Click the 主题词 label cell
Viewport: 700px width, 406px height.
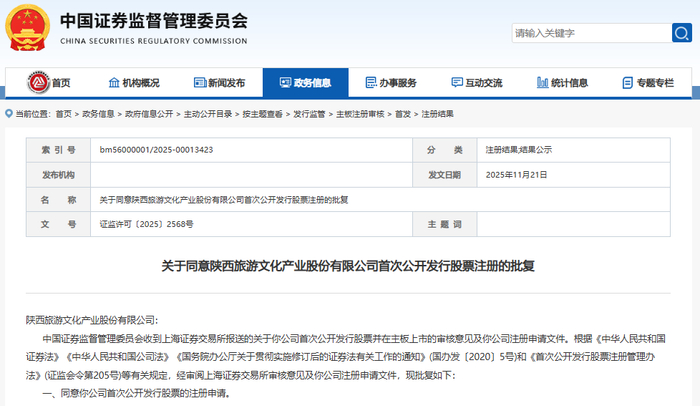(445, 224)
